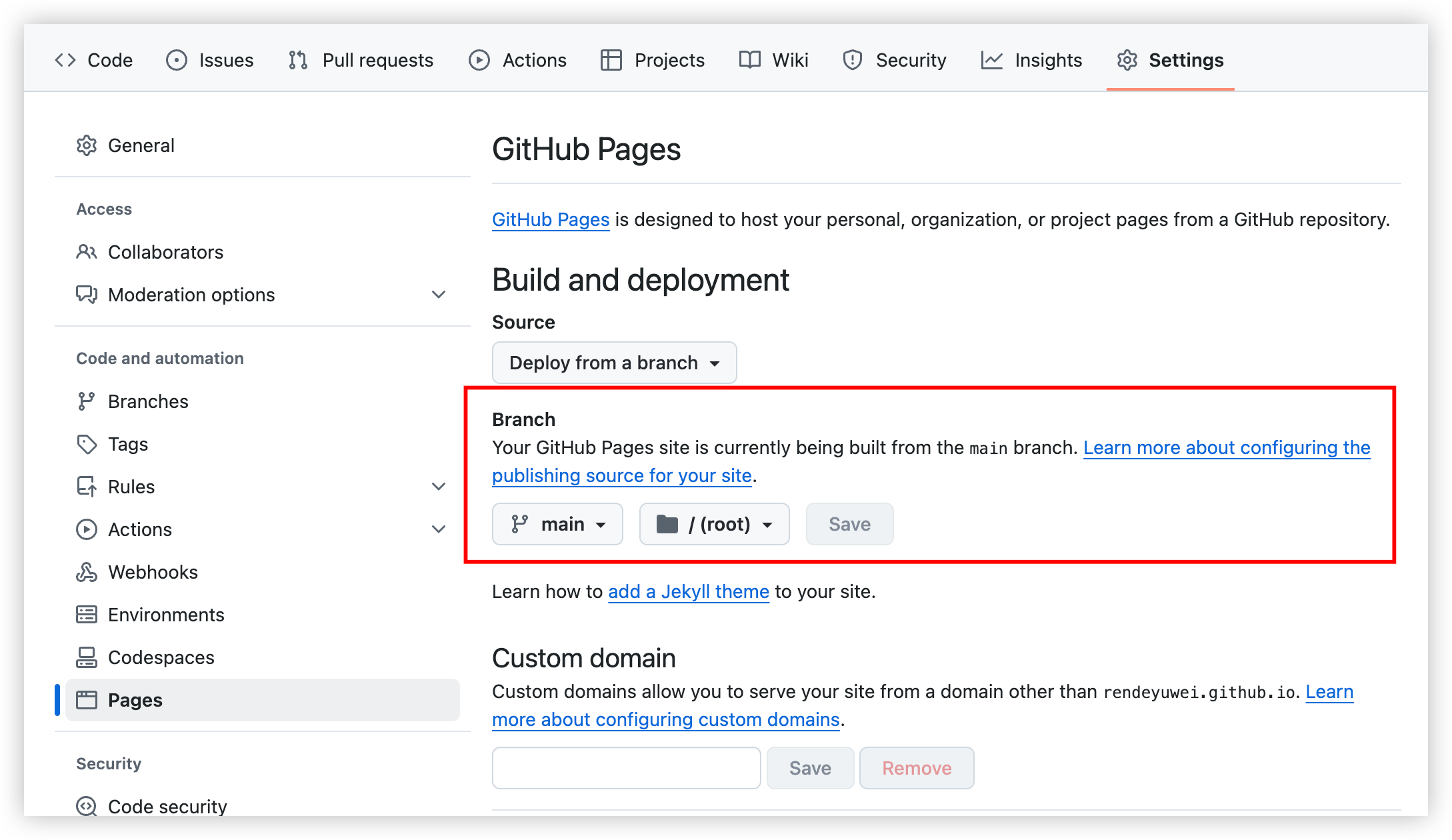Click the Settings gear icon in top navigation
Image resolution: width=1452 pixels, height=840 pixels.
click(x=1127, y=60)
